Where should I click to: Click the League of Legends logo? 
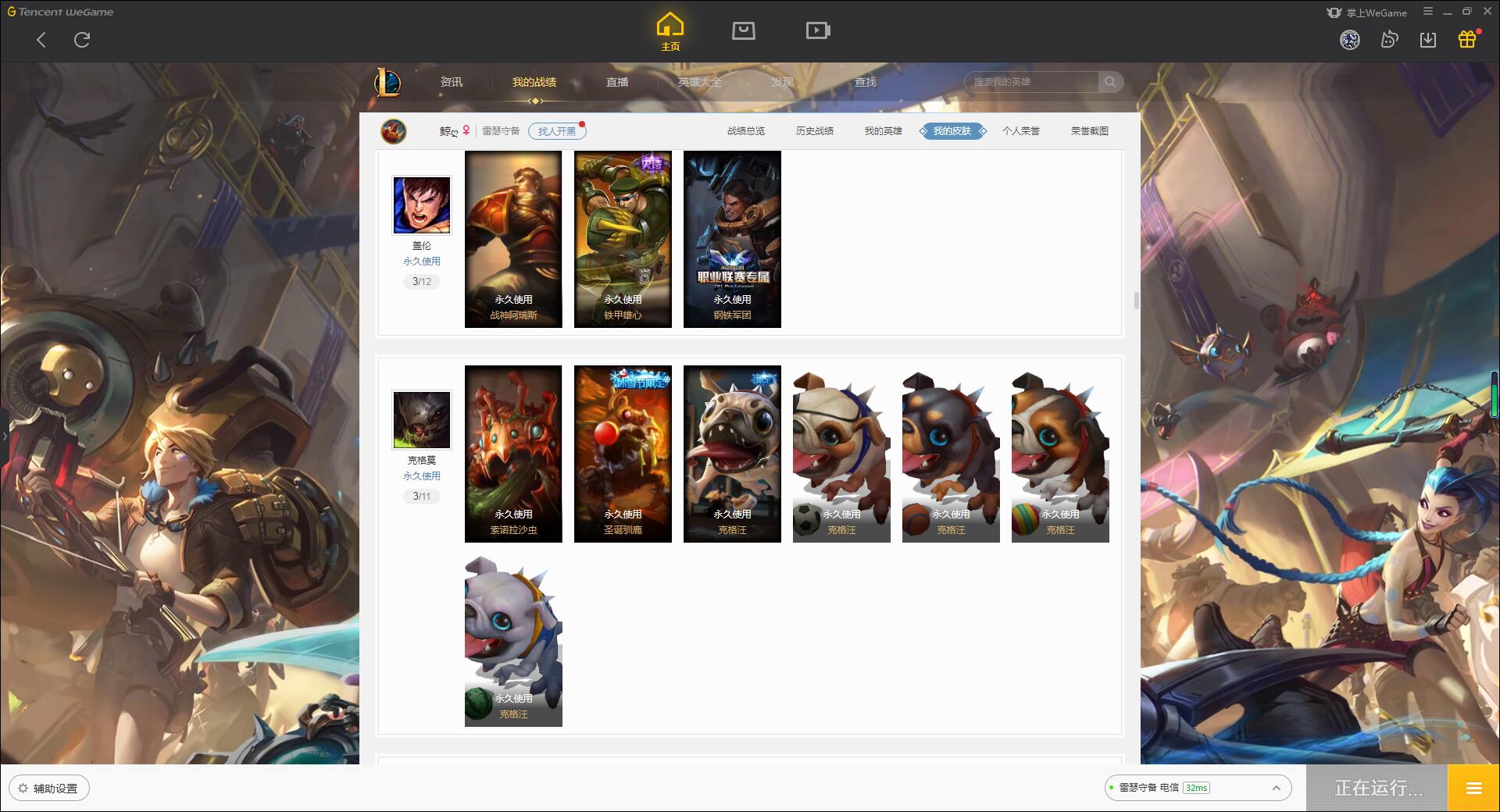coord(387,82)
